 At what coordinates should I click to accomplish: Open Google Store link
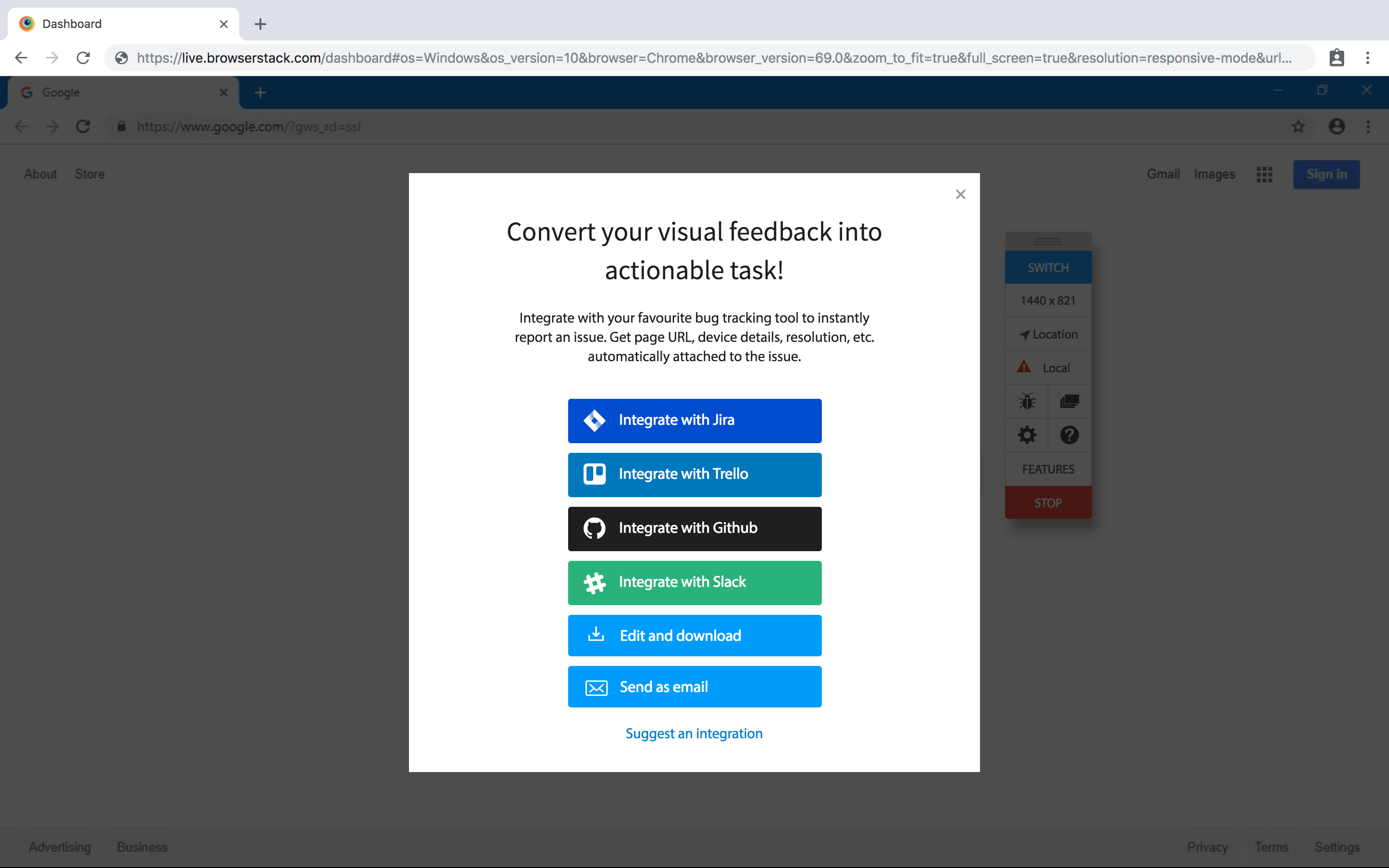click(x=90, y=174)
